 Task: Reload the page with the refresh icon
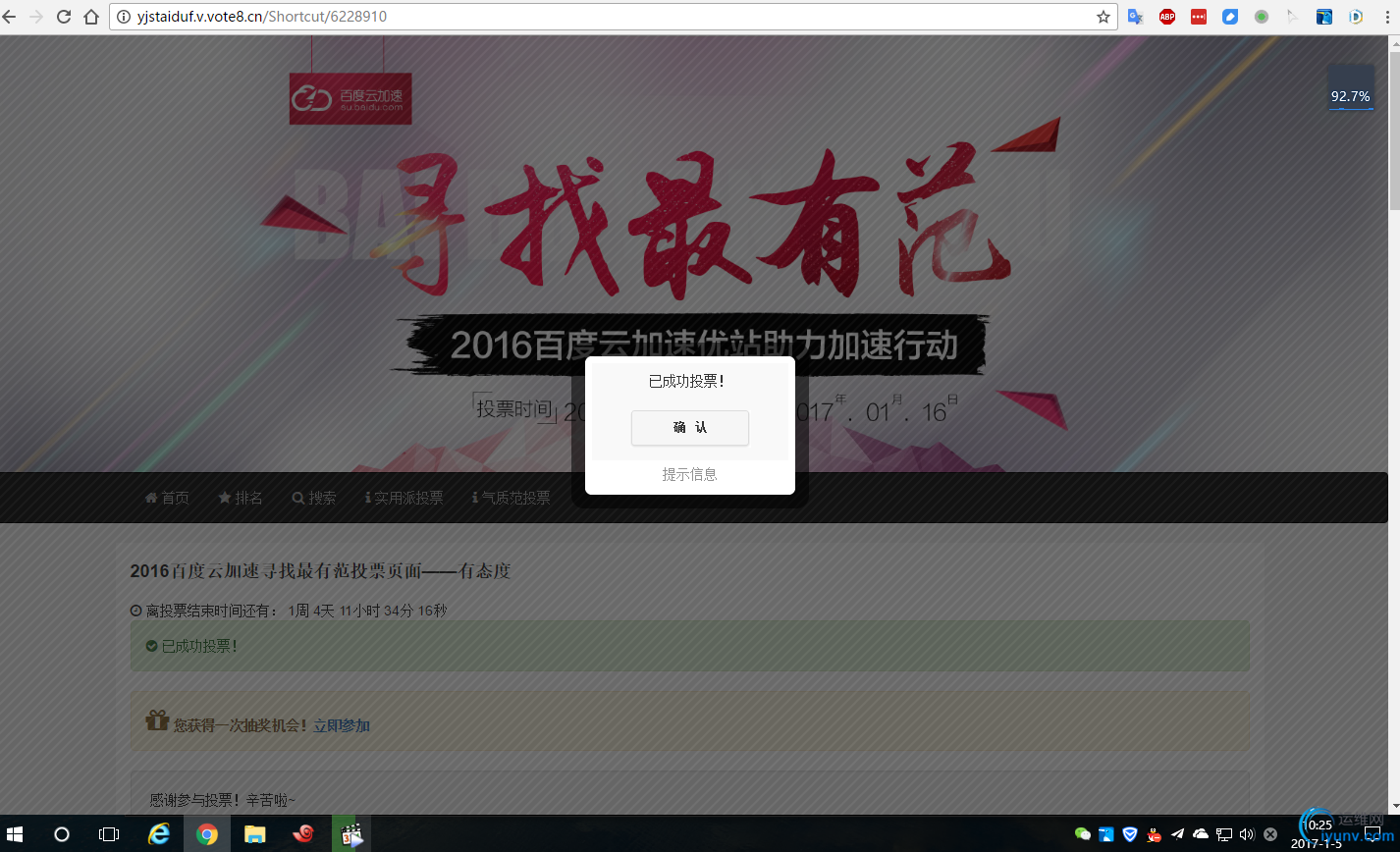point(64,17)
